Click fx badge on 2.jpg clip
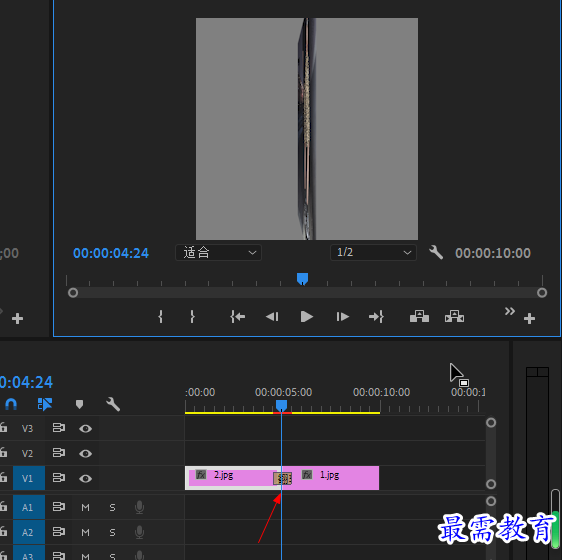Viewport: 562px width, 560px height. coord(201,475)
